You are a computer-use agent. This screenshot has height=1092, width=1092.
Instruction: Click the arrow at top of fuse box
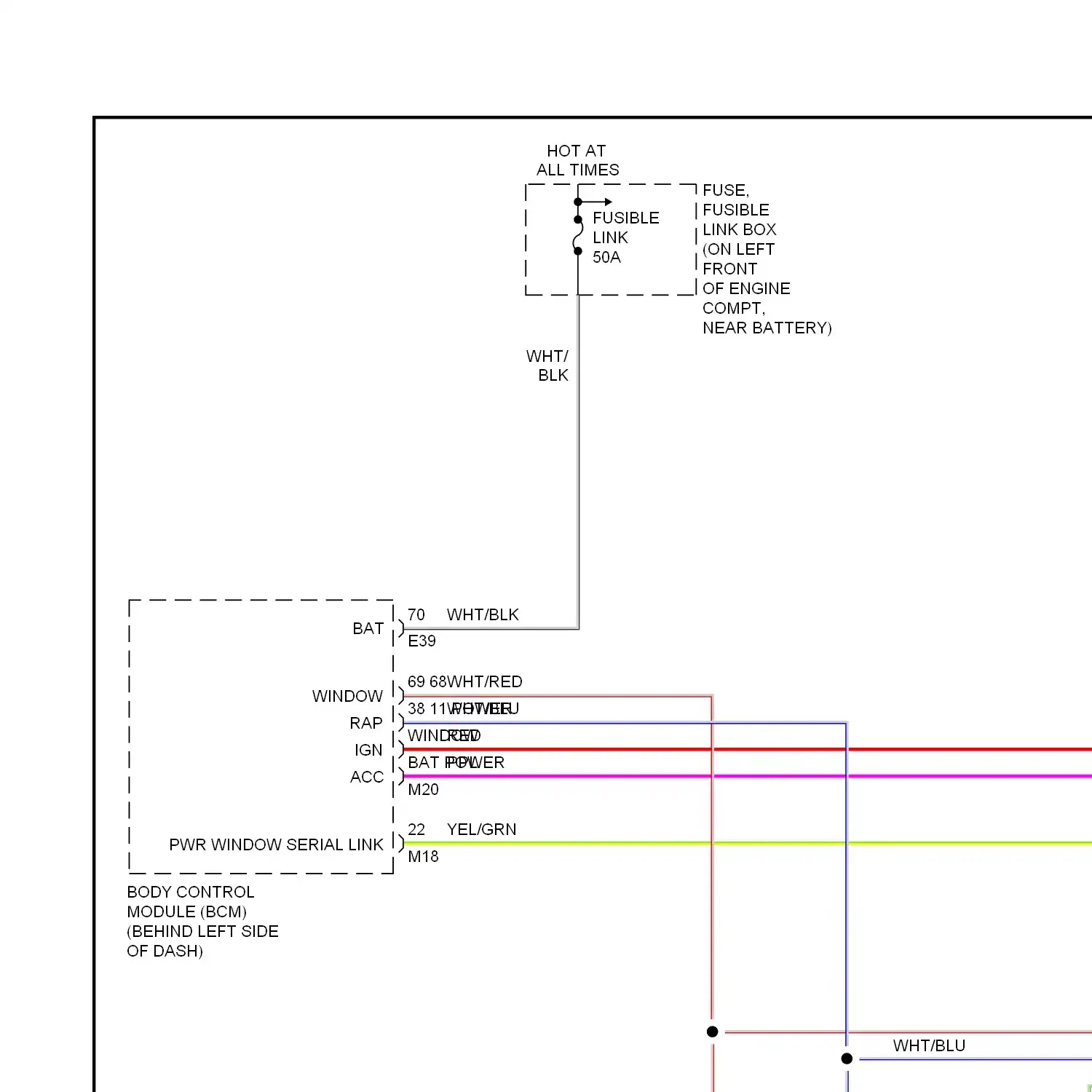[x=596, y=202]
